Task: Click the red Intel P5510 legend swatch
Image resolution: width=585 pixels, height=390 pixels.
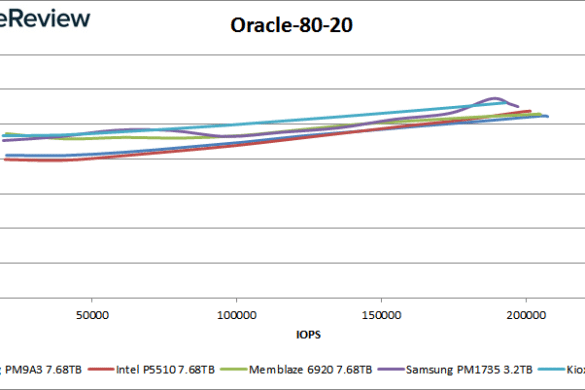Action: [101, 369]
